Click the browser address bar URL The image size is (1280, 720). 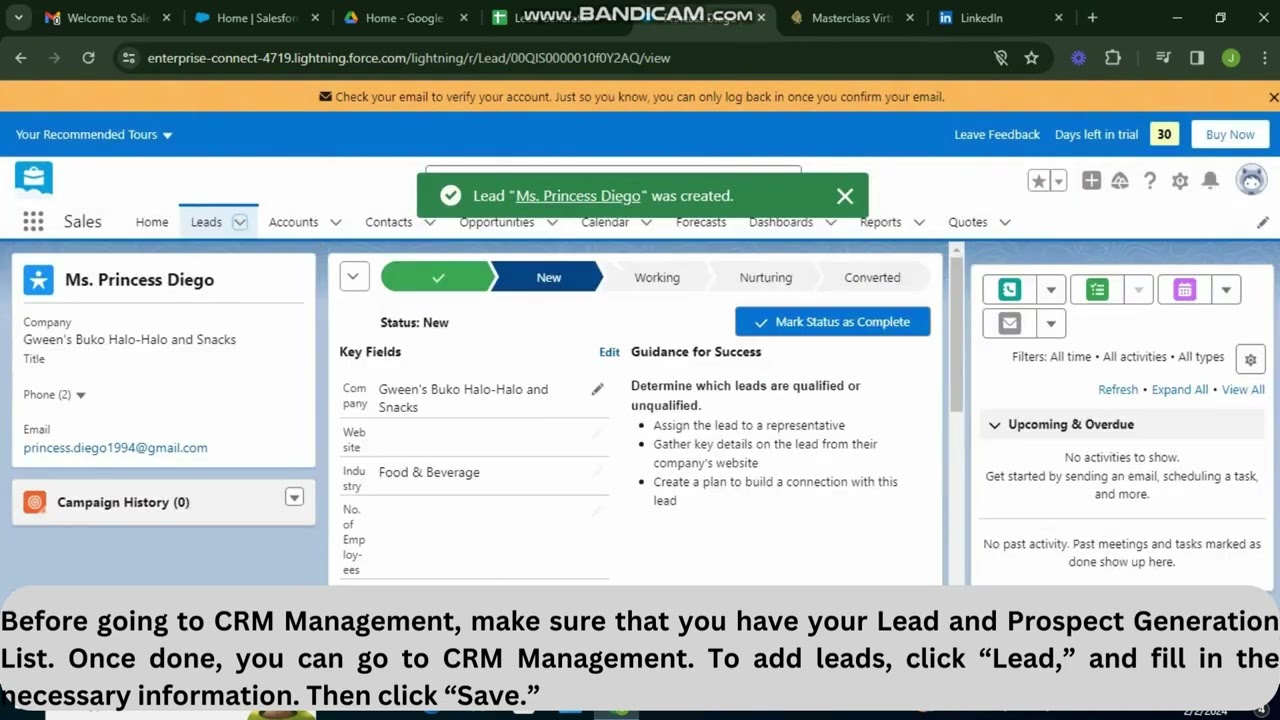tap(408, 58)
